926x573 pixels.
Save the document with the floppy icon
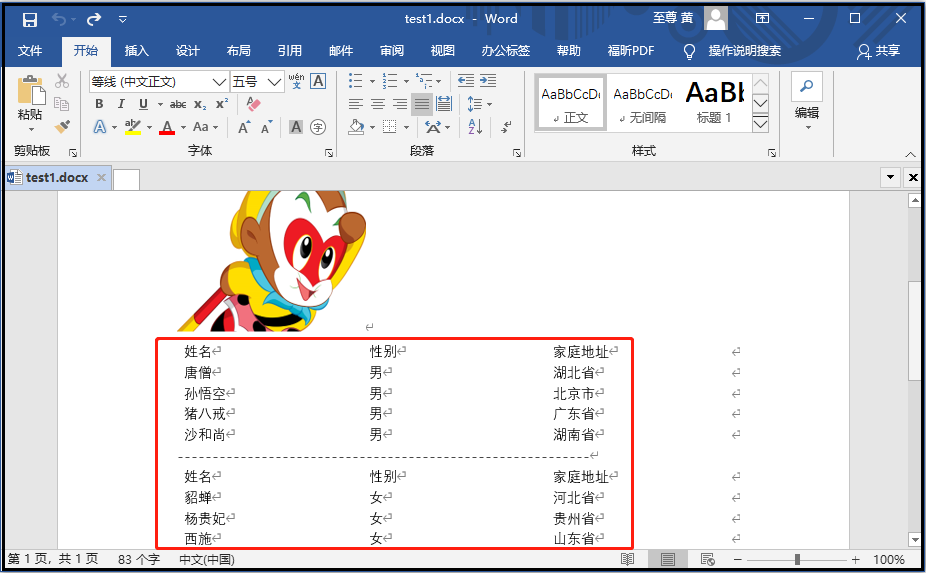pyautogui.click(x=30, y=19)
